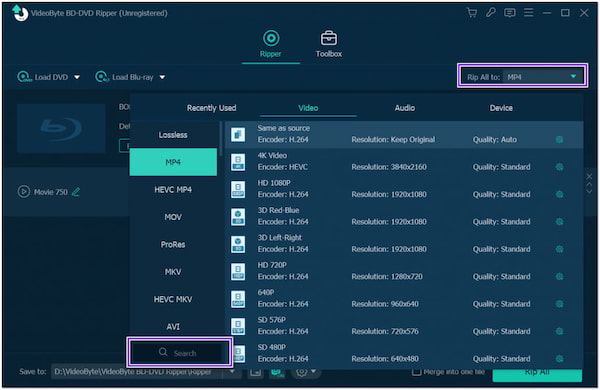Select the Audio format tab

[x=405, y=108]
